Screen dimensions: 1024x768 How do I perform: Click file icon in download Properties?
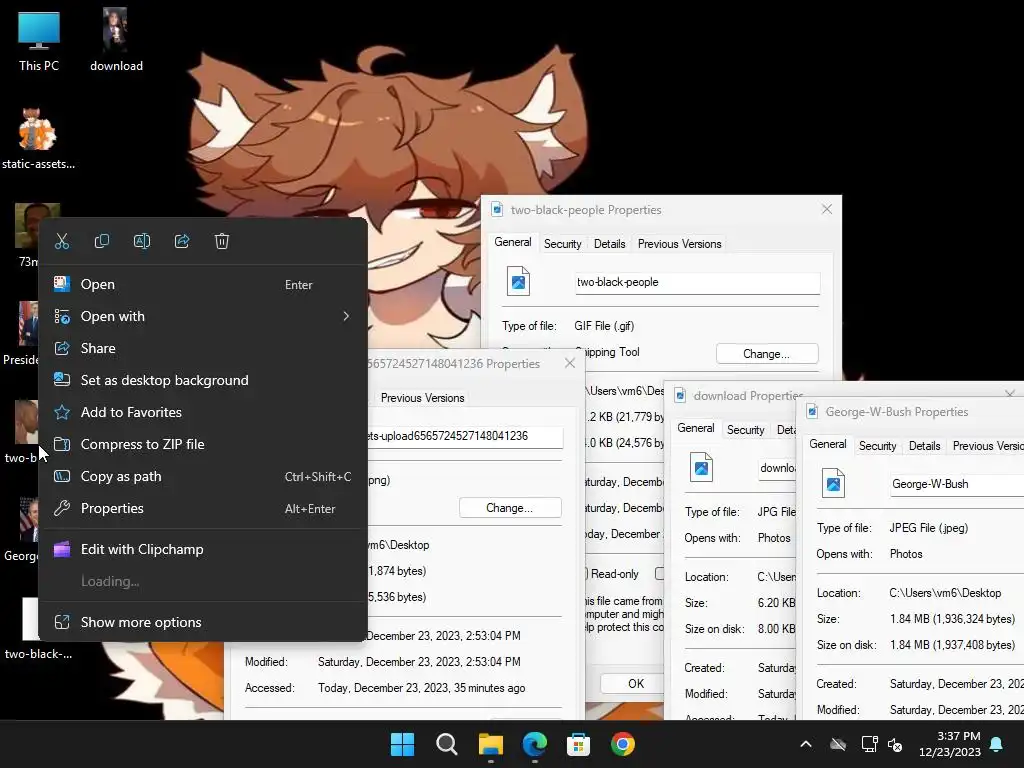pos(701,468)
